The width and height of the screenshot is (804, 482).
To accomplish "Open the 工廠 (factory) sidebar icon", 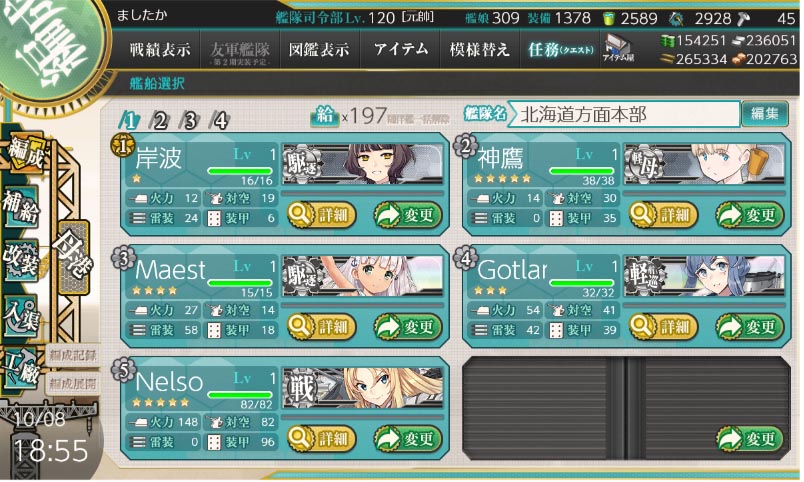I will 22,369.
